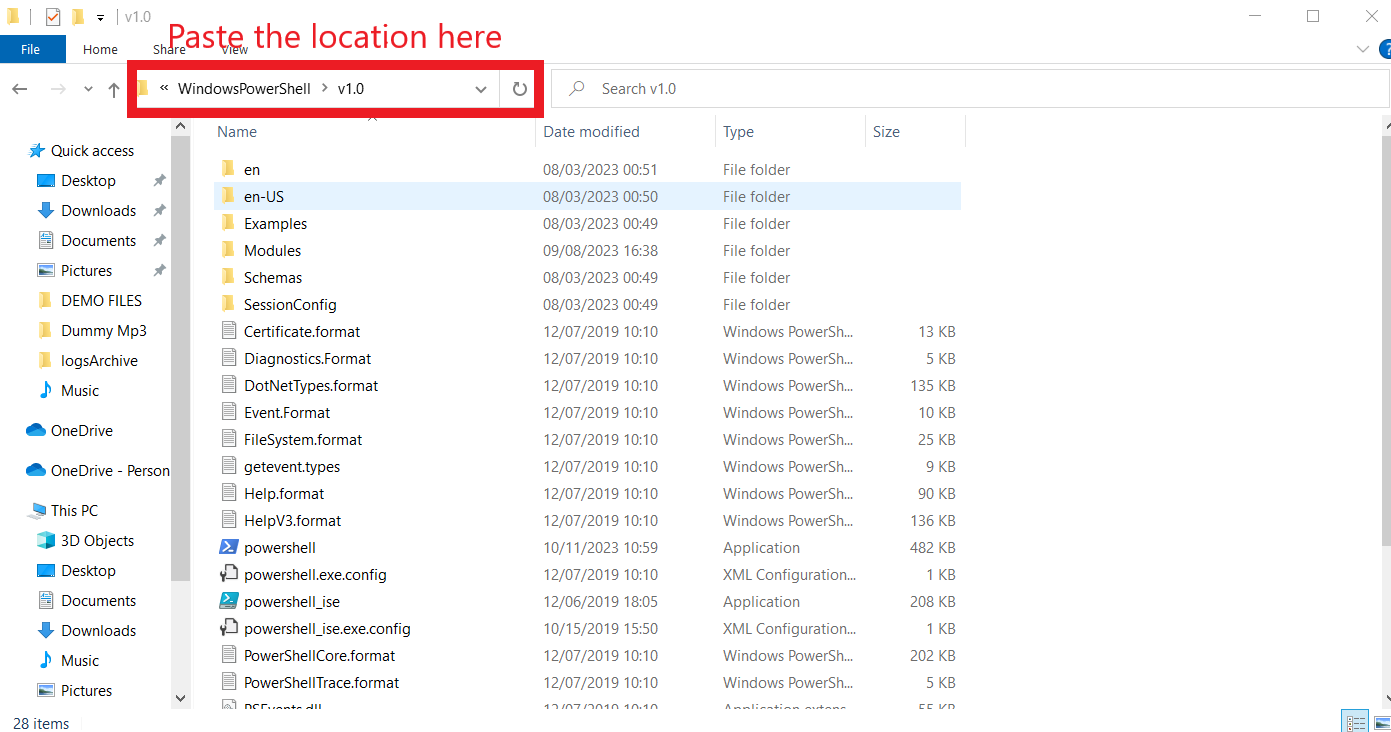1391x732 pixels.
Task: Select the en-US folder
Action: point(587,197)
